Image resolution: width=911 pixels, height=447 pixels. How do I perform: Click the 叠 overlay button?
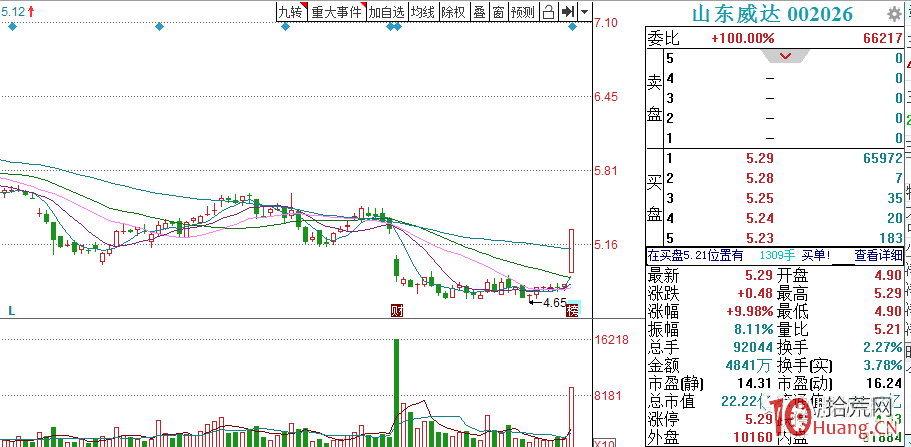479,12
